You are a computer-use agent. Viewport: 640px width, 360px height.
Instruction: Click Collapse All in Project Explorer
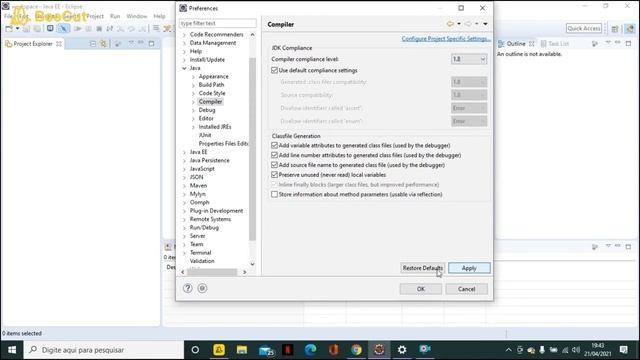coord(93,44)
